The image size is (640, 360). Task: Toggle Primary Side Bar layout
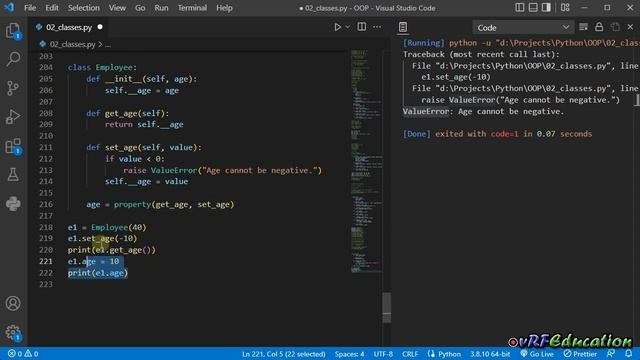519,8
